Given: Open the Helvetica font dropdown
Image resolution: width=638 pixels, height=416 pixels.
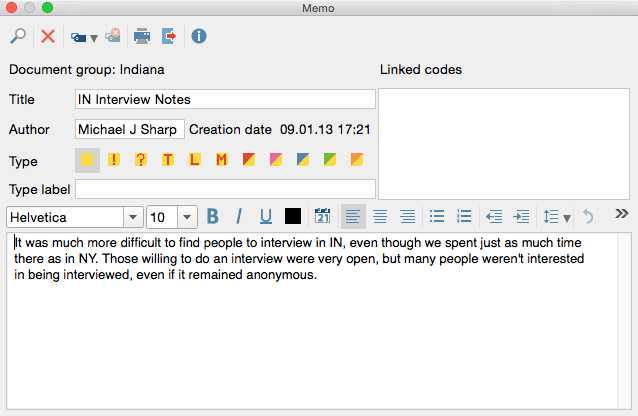Looking at the screenshot, I should (x=133, y=217).
